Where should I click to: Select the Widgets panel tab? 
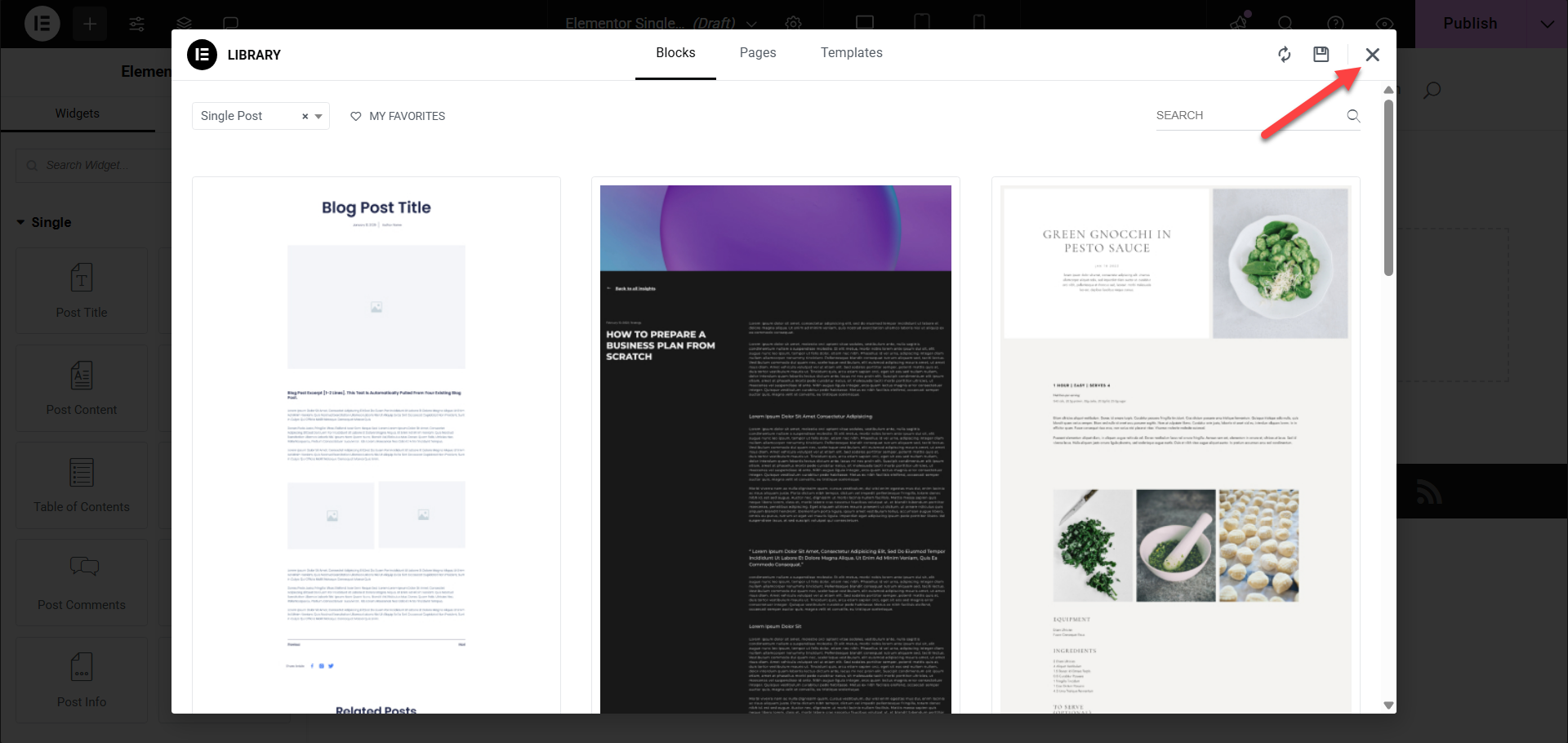click(x=78, y=113)
